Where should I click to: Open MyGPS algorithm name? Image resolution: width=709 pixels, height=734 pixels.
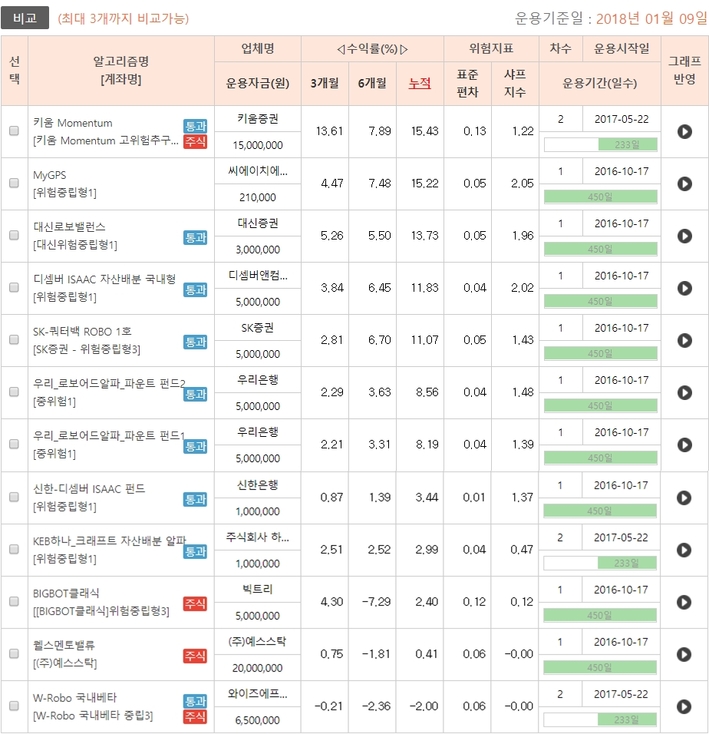click(49, 175)
